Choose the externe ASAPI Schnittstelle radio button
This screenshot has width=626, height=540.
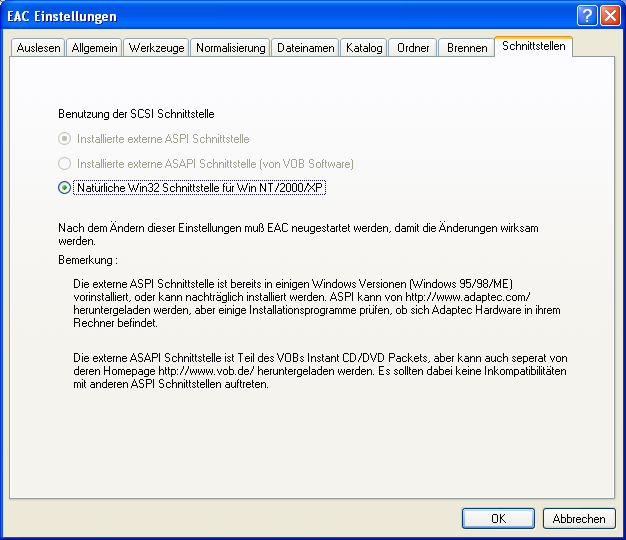tap(65, 163)
